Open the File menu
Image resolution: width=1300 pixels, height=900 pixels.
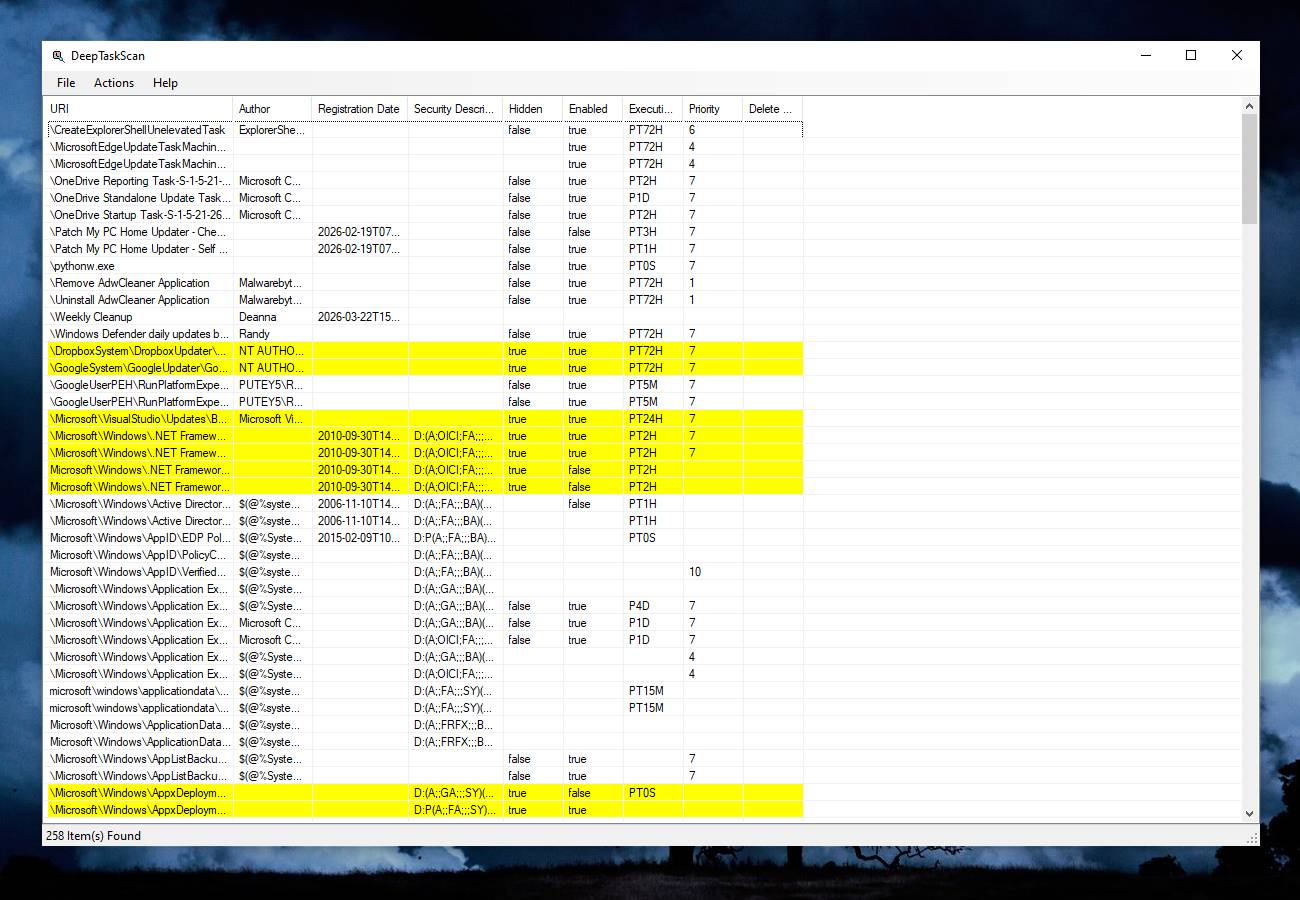(66, 83)
